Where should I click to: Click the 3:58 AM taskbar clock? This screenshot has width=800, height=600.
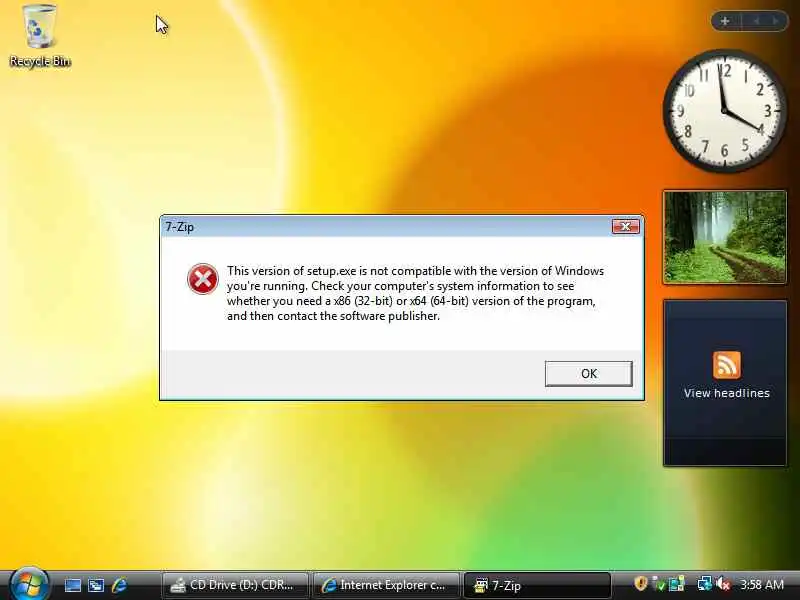tap(762, 584)
